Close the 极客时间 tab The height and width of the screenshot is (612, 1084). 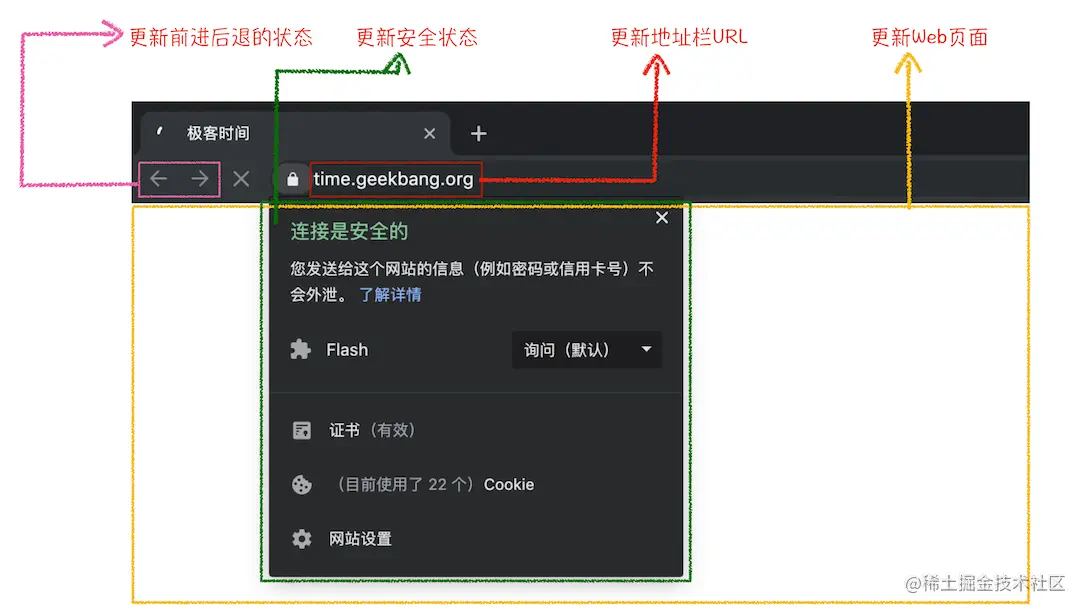[429, 133]
